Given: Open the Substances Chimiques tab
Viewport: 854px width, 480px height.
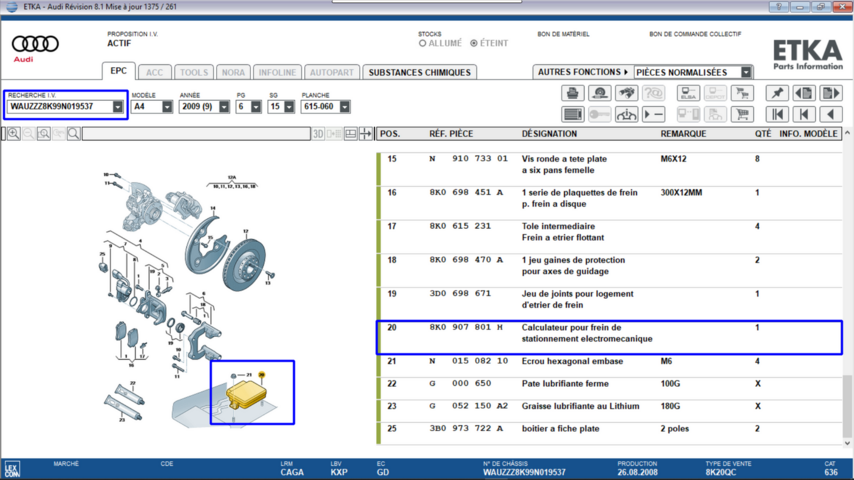Looking at the screenshot, I should tap(419, 72).
